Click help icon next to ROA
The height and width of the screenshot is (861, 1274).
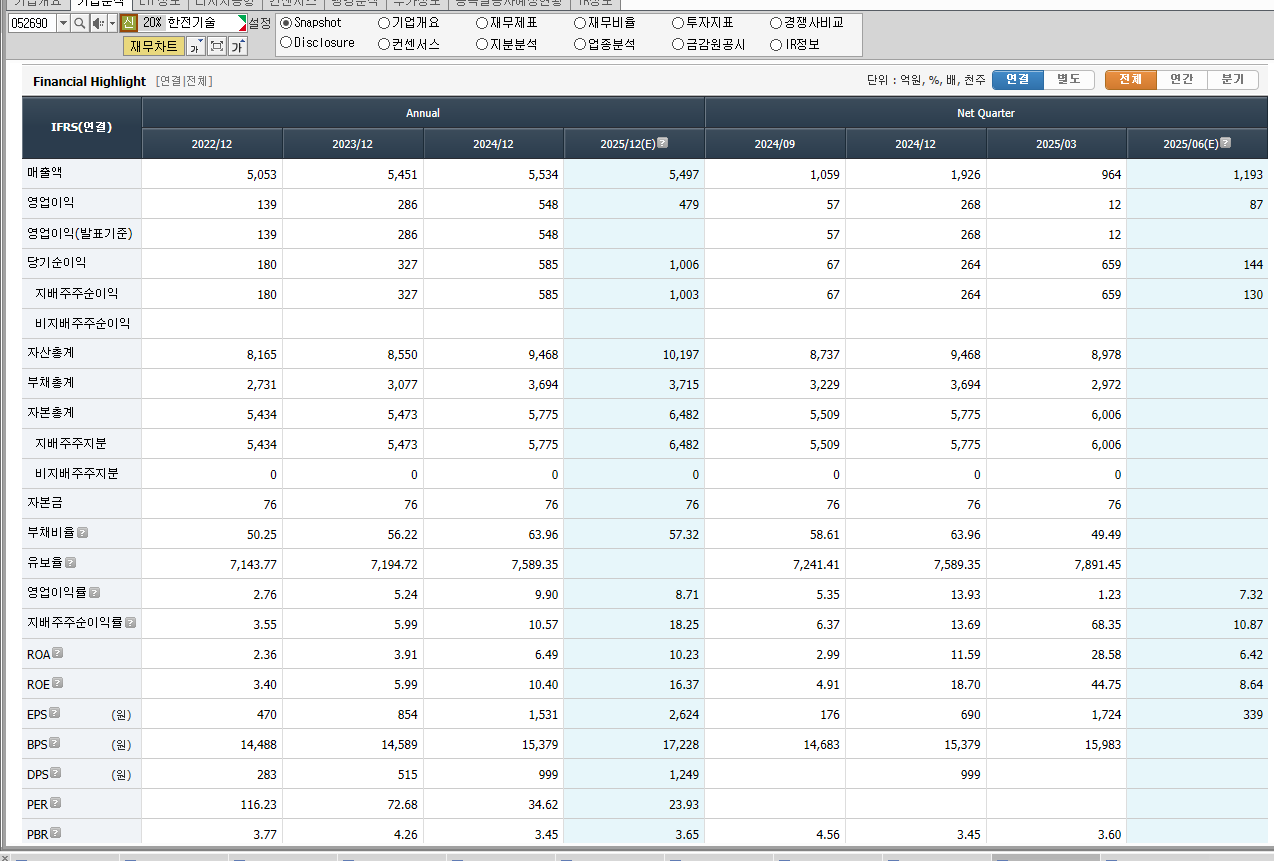click(58, 653)
